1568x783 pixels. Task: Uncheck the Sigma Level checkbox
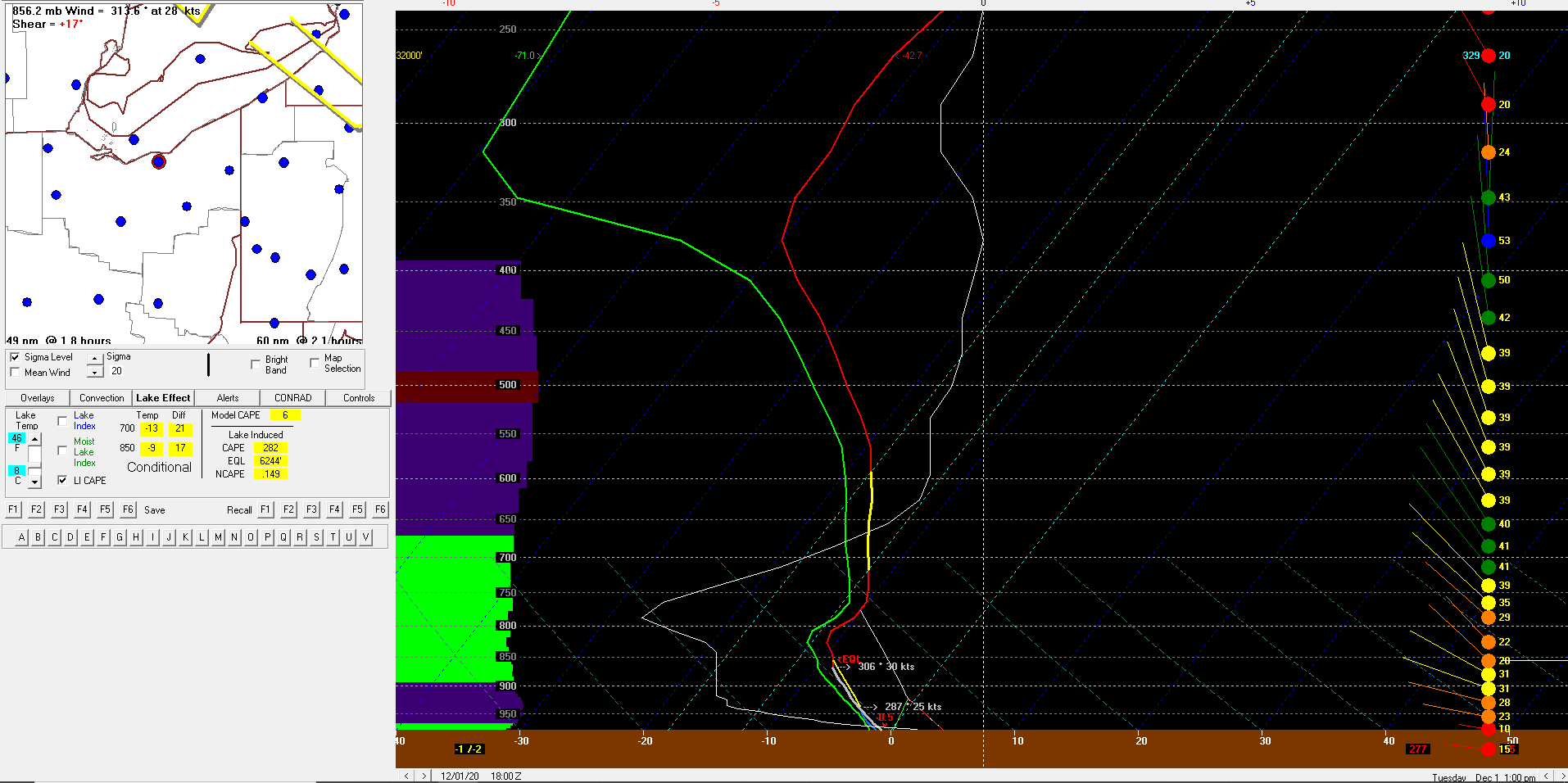(15, 357)
